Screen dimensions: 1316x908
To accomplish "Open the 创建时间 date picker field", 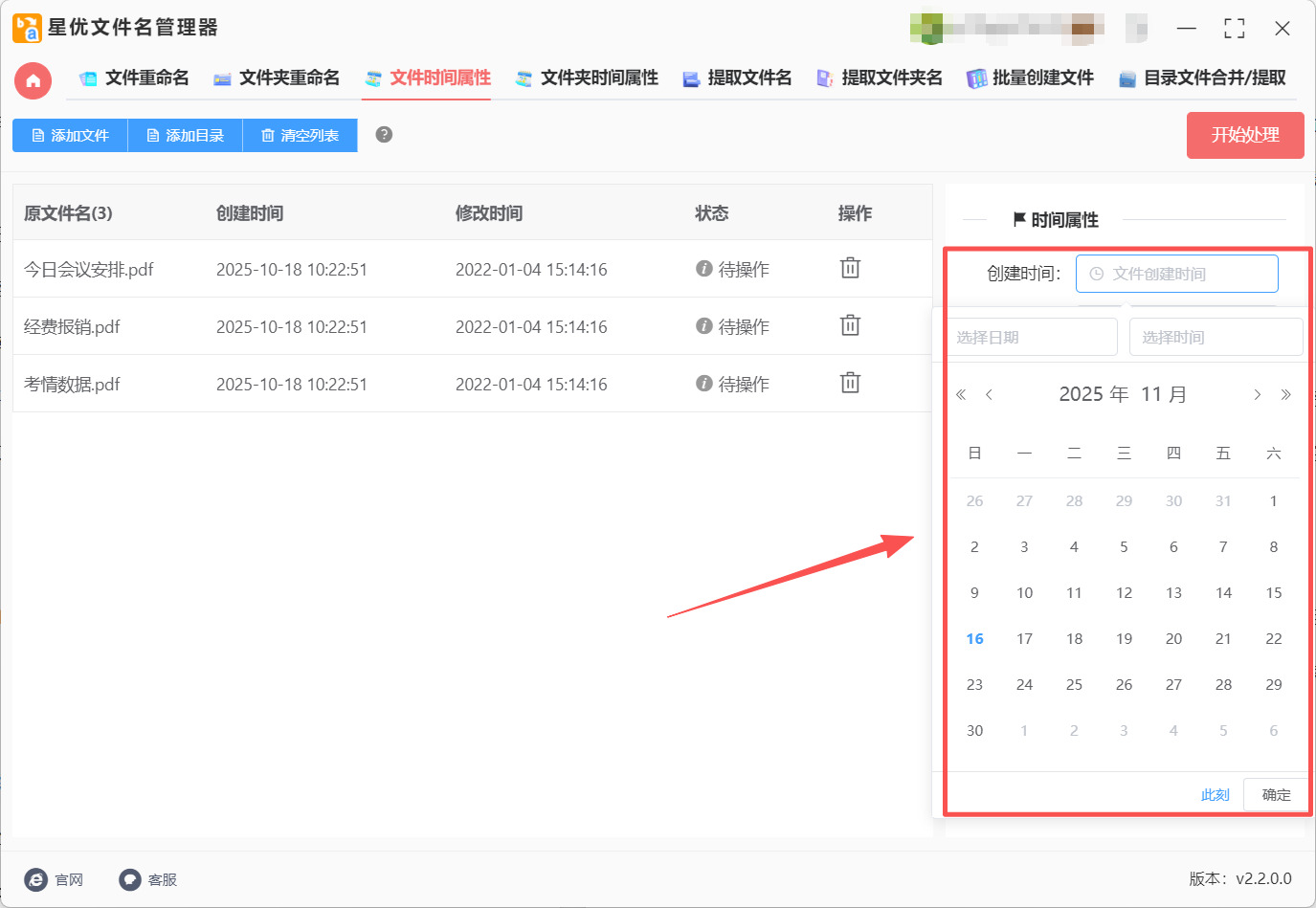I will click(1176, 274).
